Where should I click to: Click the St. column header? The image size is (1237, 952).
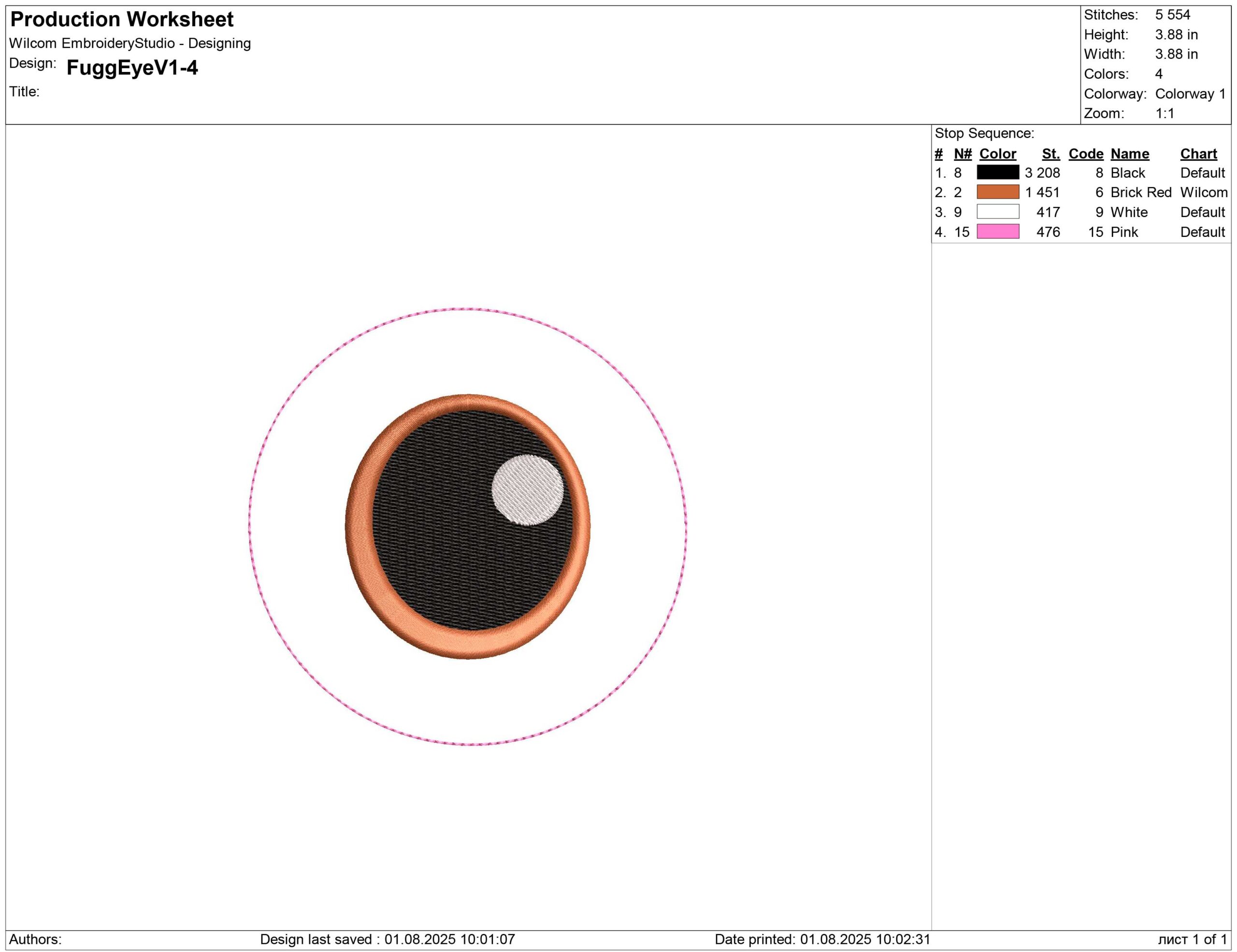1050,154
